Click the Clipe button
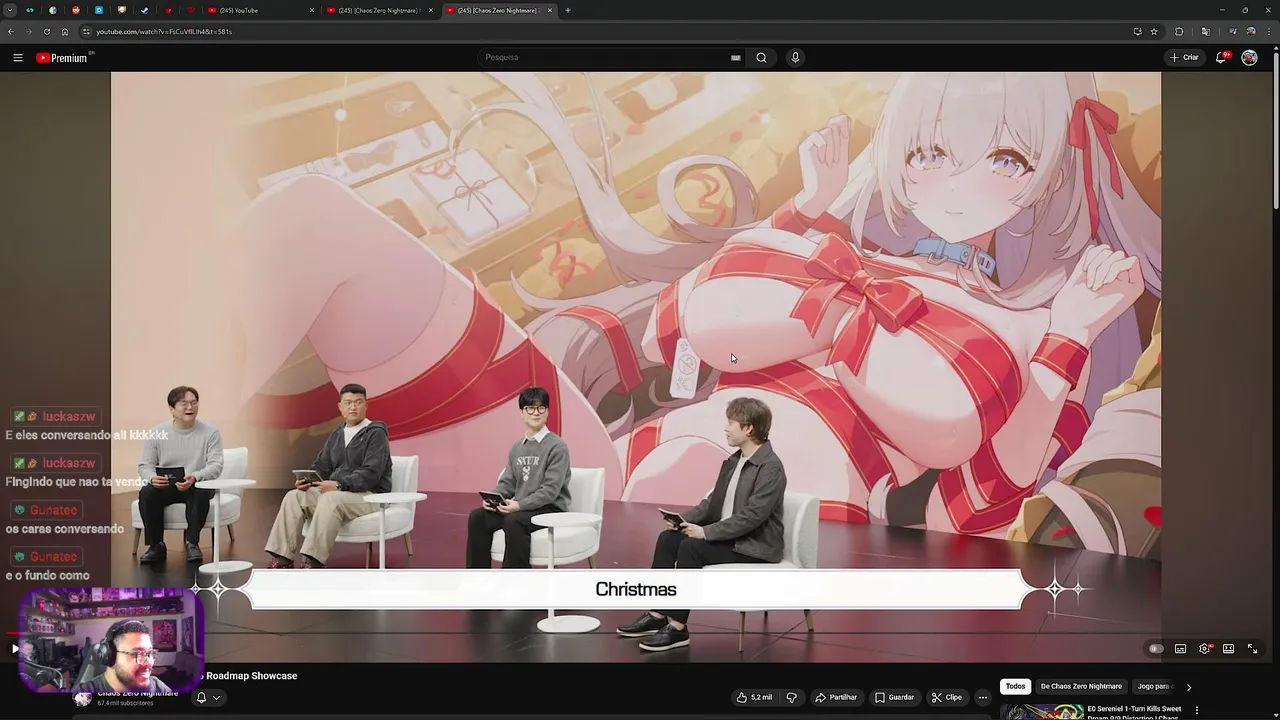The image size is (1280, 720). [946, 697]
